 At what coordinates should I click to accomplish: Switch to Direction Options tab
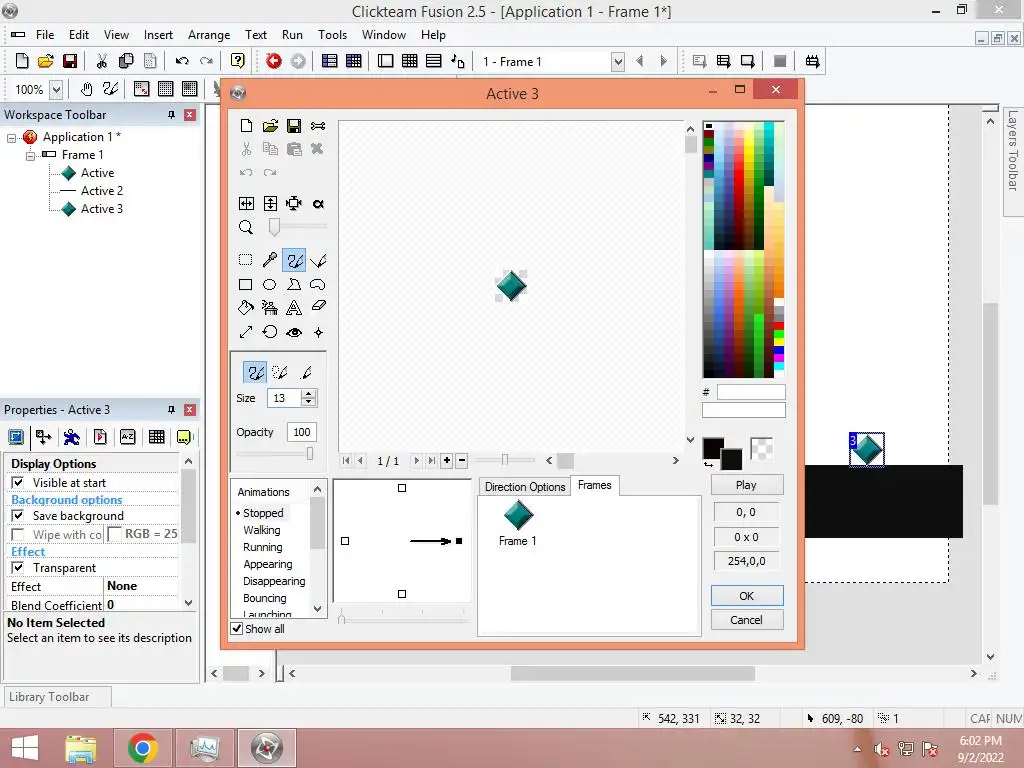(x=525, y=487)
